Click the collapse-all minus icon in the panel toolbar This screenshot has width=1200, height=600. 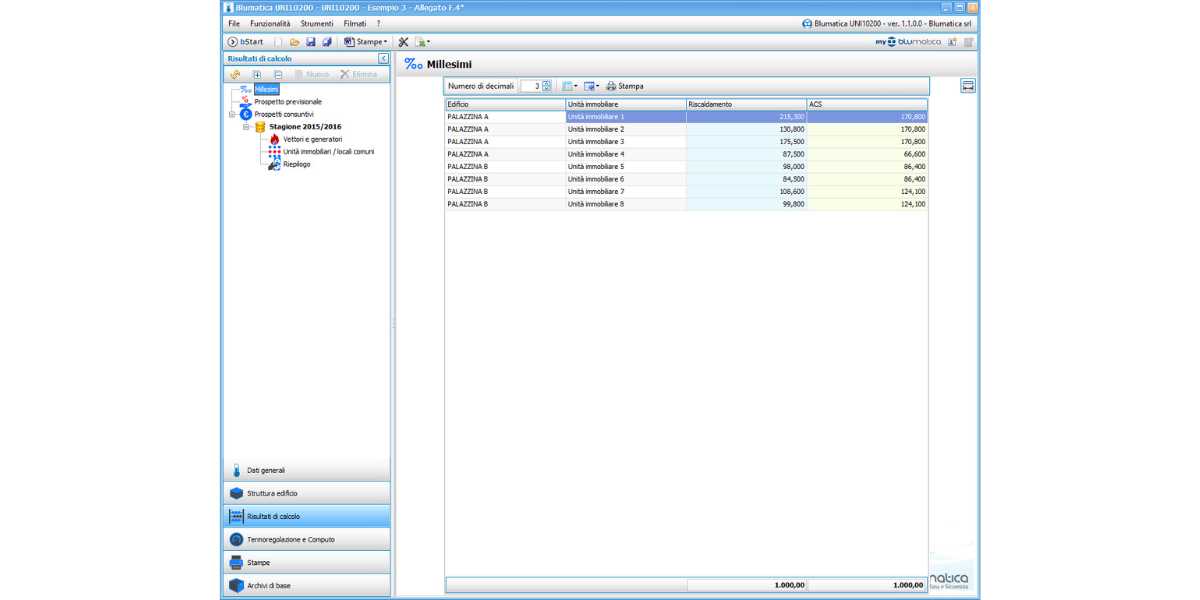tap(278, 74)
